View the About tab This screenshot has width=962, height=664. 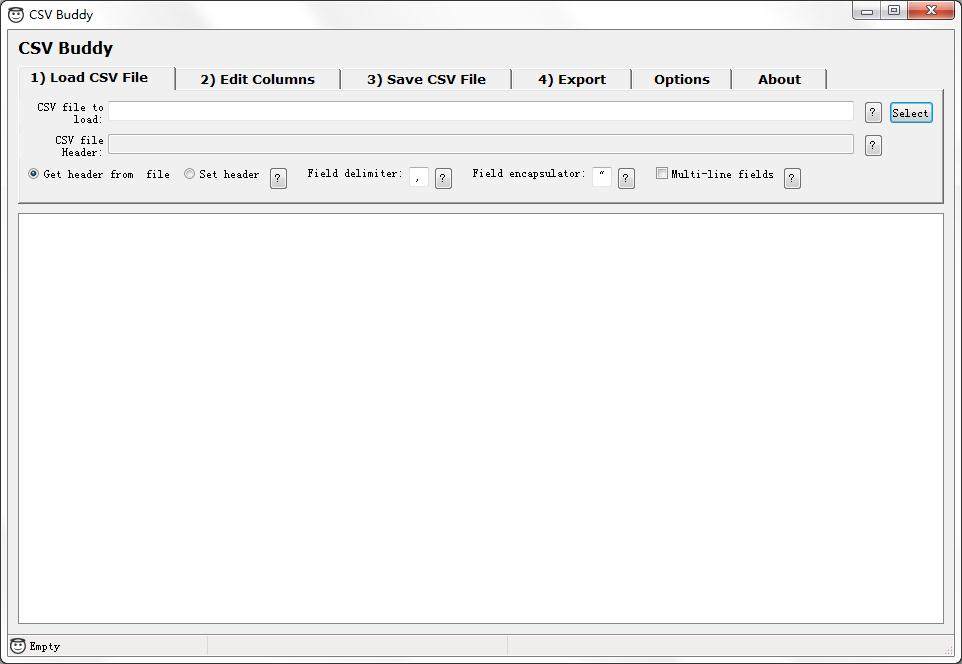779,79
